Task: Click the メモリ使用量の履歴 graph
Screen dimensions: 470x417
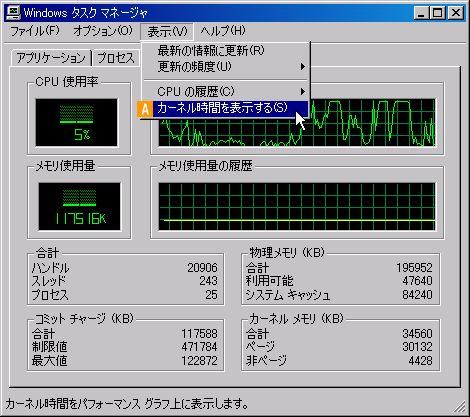Action: (x=297, y=206)
